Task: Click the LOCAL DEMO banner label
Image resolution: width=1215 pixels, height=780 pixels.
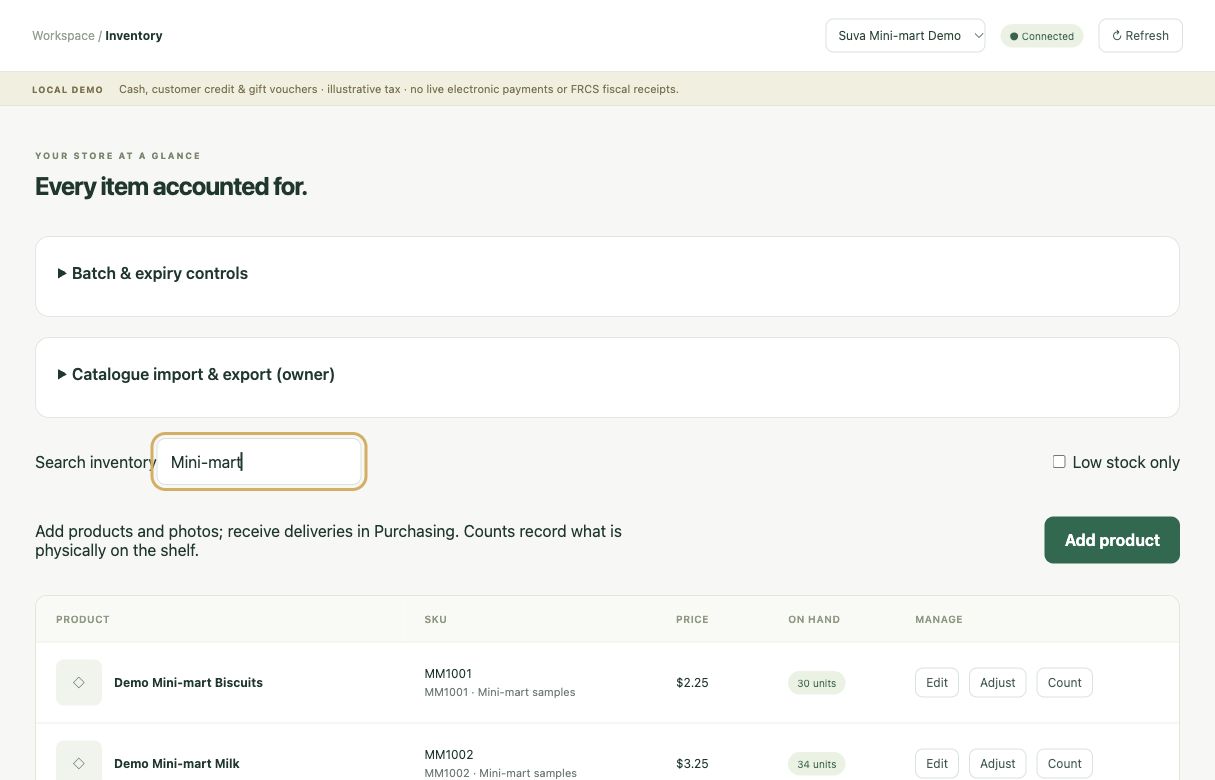Action: [x=67, y=89]
